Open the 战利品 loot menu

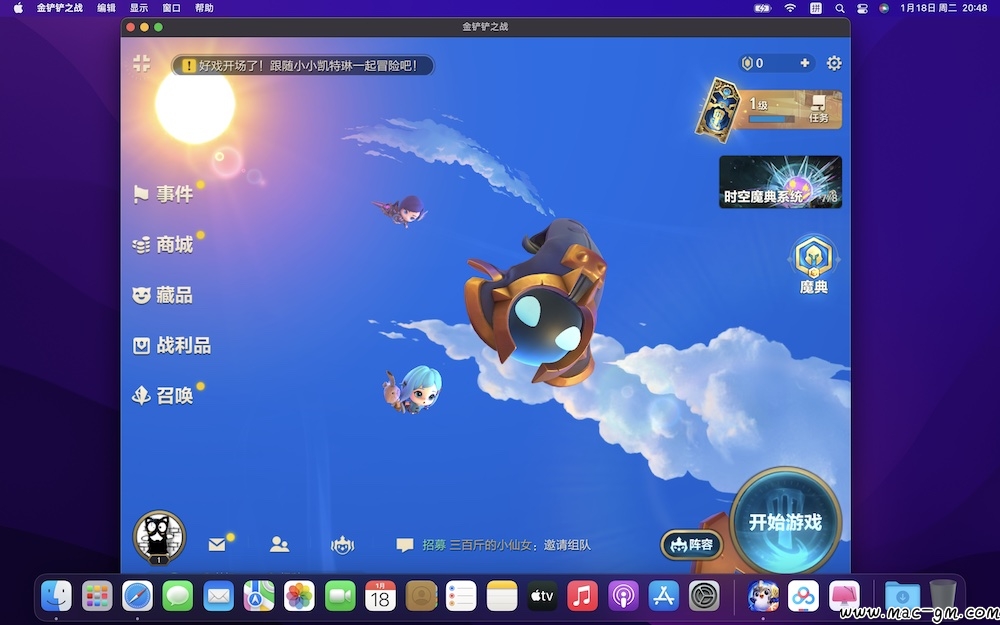pos(172,346)
